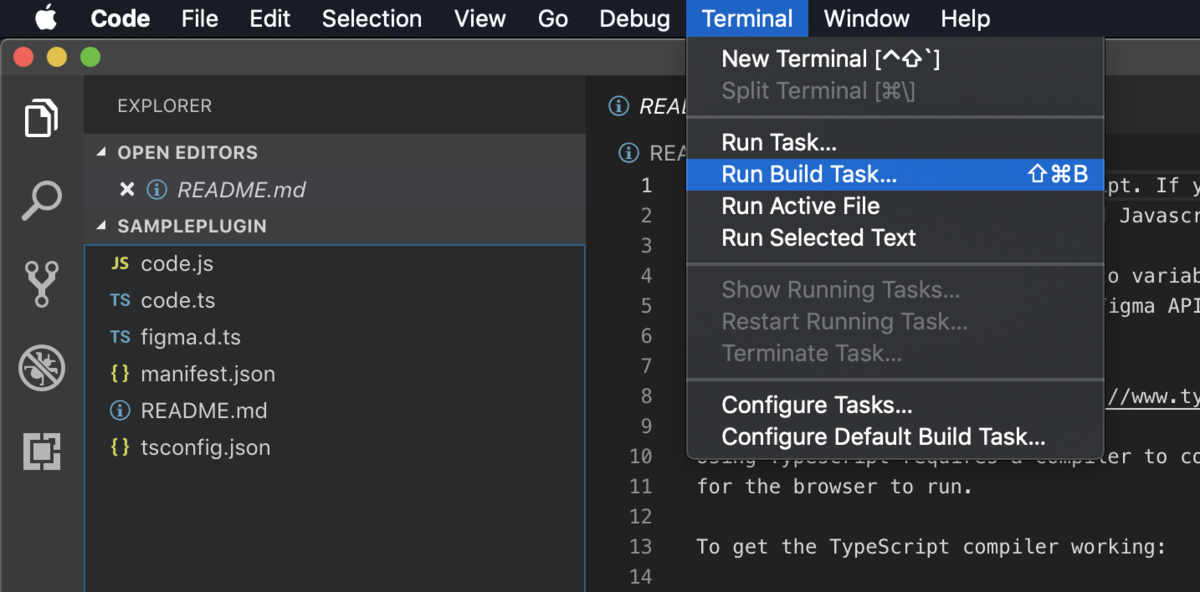Click line number 13 in the editor
1200x592 pixels.
(640, 546)
